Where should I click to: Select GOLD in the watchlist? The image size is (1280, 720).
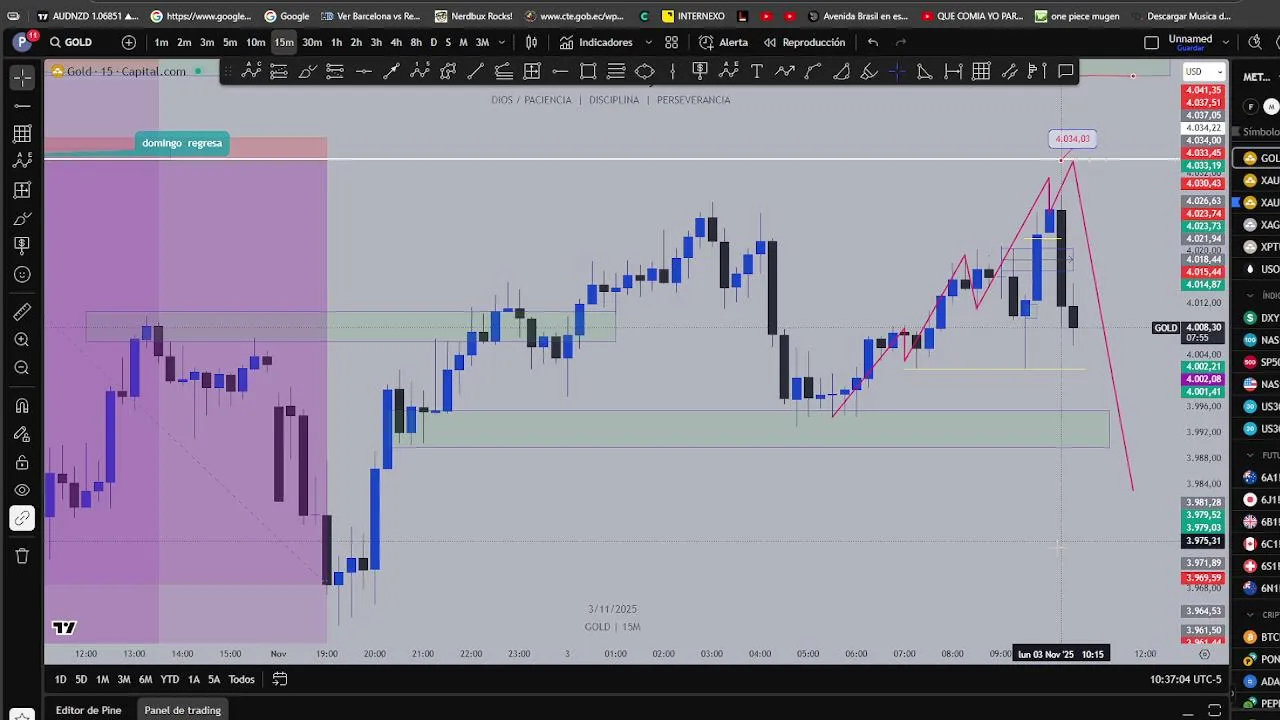[x=1258, y=158]
